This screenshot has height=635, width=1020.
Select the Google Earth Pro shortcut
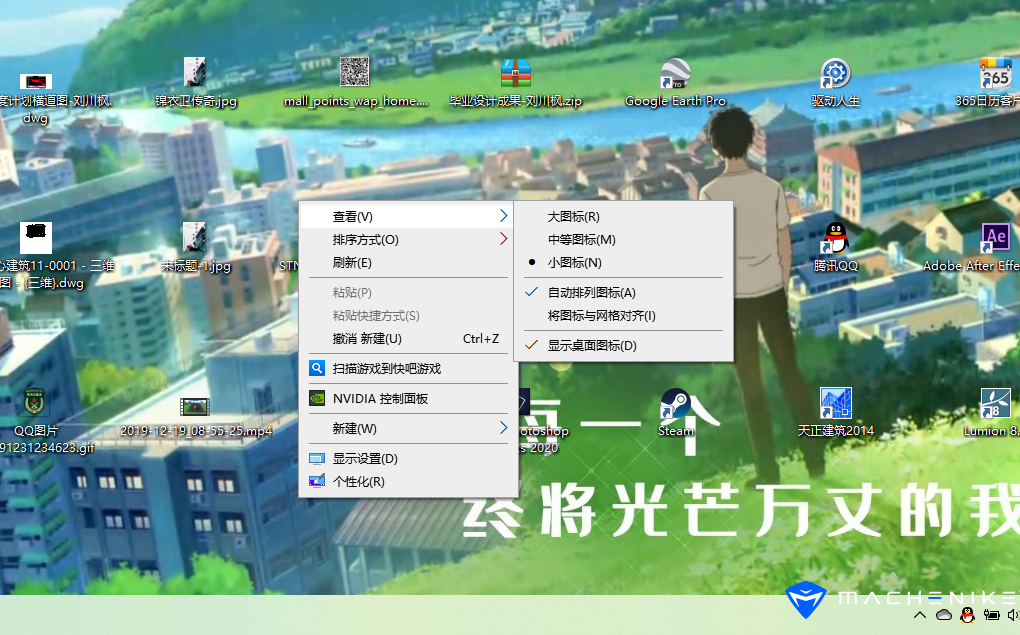pos(675,83)
